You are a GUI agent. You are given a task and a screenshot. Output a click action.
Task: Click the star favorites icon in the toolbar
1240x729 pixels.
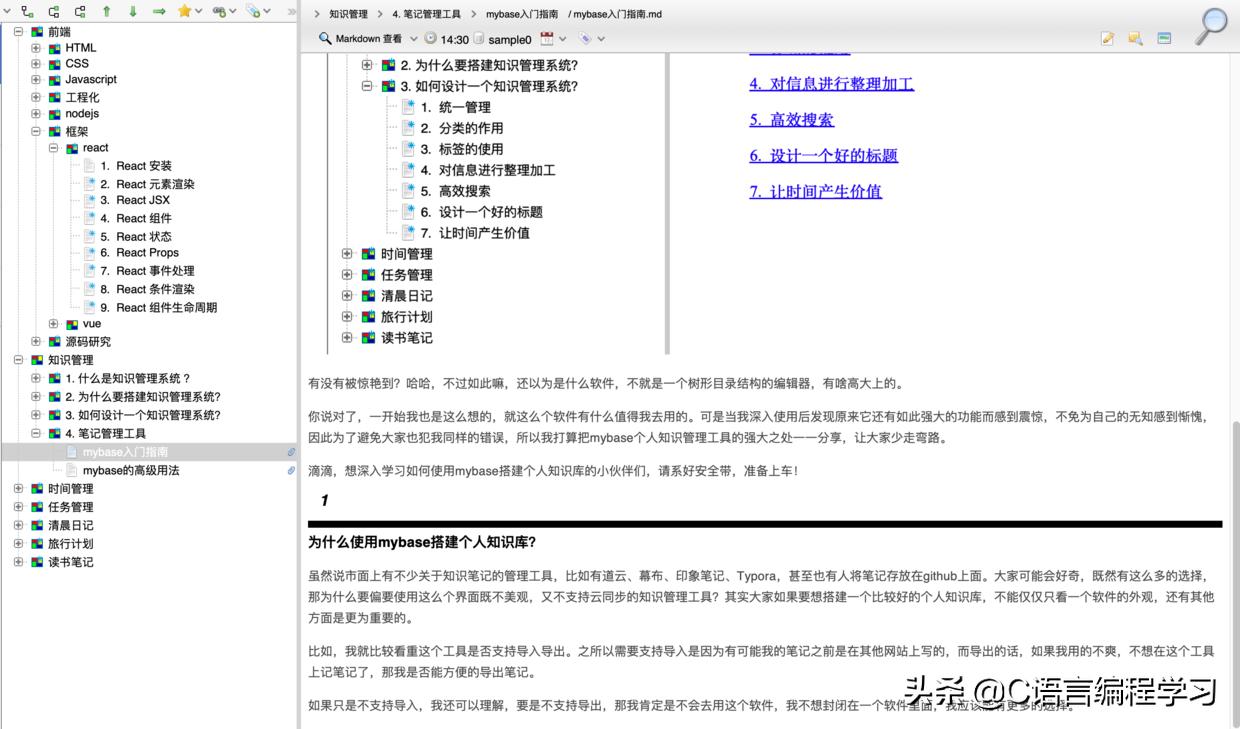tap(184, 11)
